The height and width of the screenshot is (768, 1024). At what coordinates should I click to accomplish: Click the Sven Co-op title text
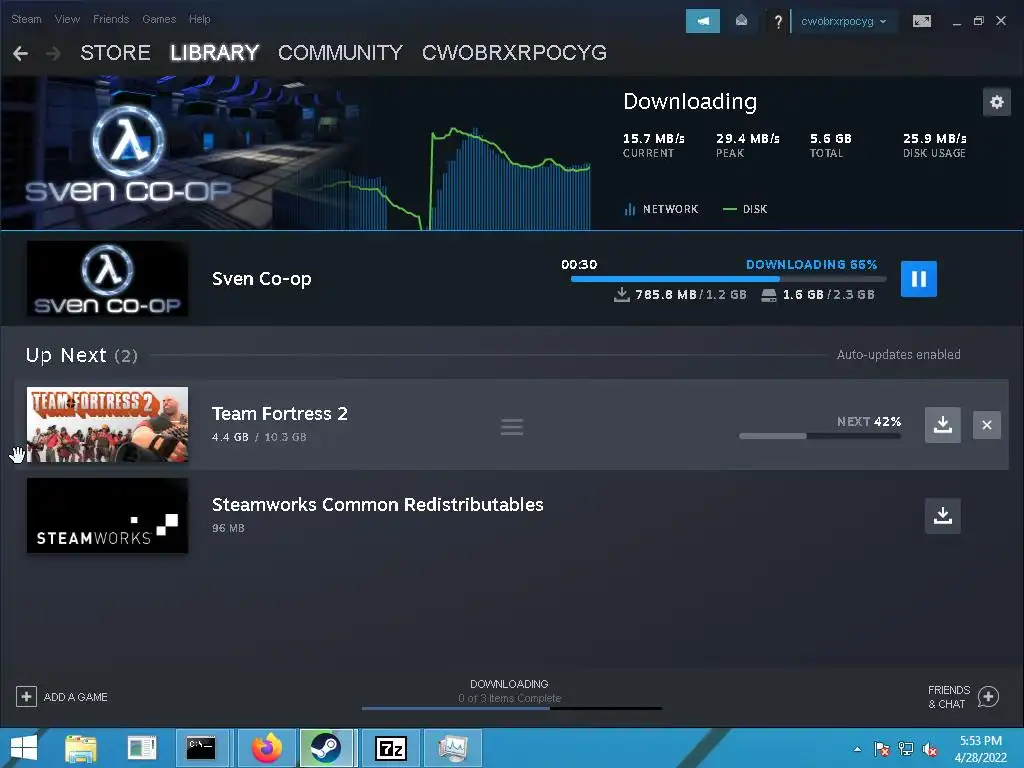pyautogui.click(x=261, y=279)
